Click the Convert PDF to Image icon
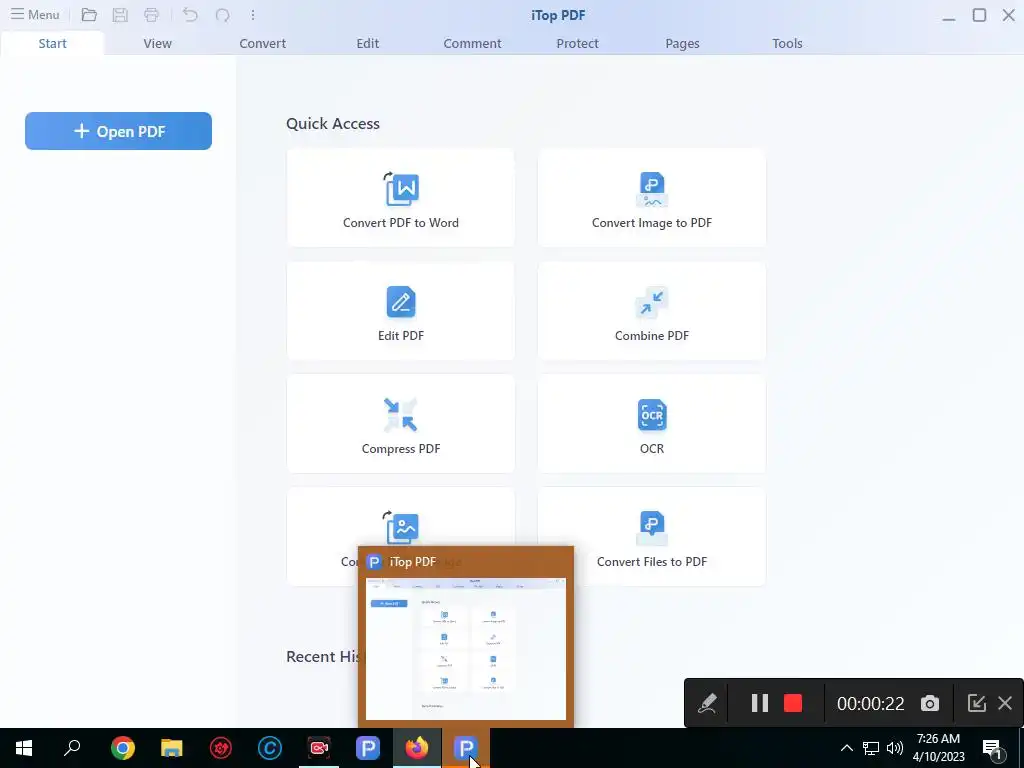Image resolution: width=1024 pixels, height=768 pixels. [401, 526]
